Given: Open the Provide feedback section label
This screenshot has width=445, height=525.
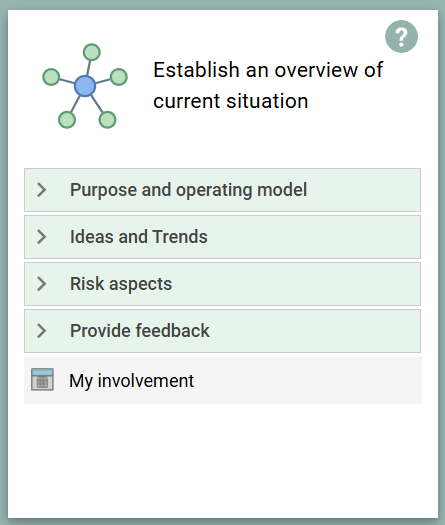Looking at the screenshot, I should coord(140,331).
